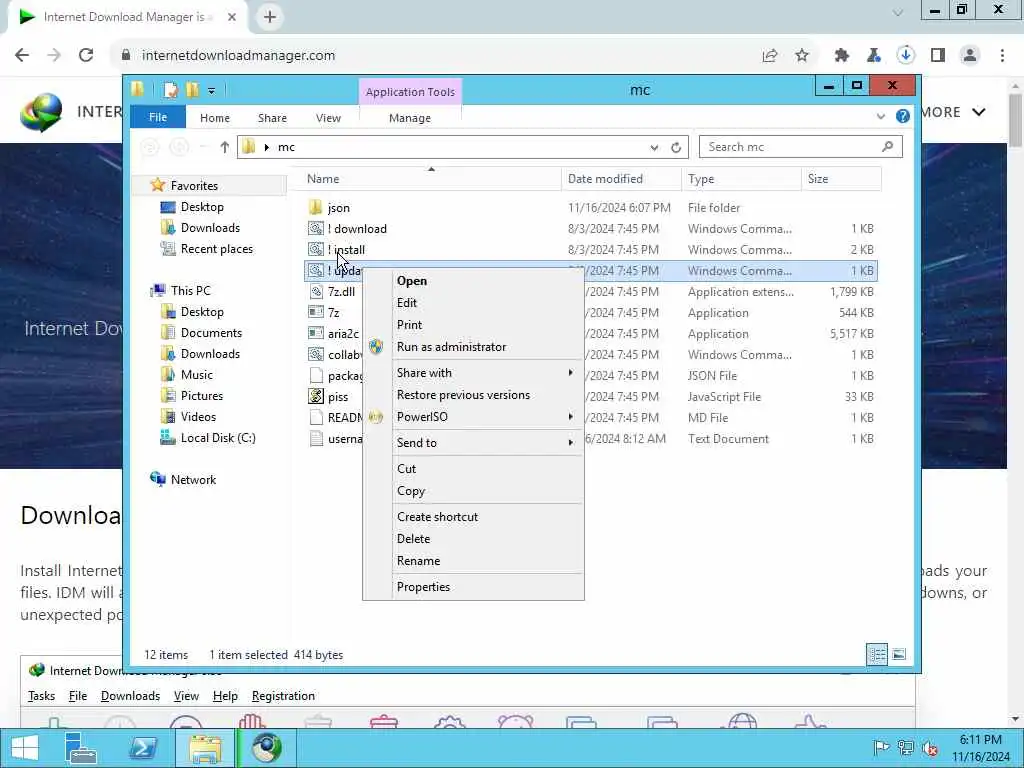This screenshot has width=1024, height=768.
Task: Refresh the mc folder address bar
Action: click(676, 148)
